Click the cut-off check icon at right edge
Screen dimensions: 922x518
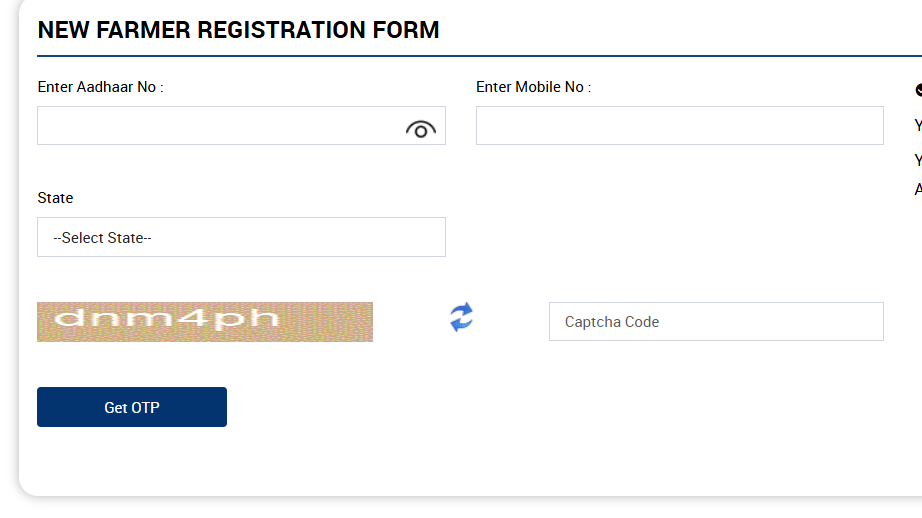point(918,90)
